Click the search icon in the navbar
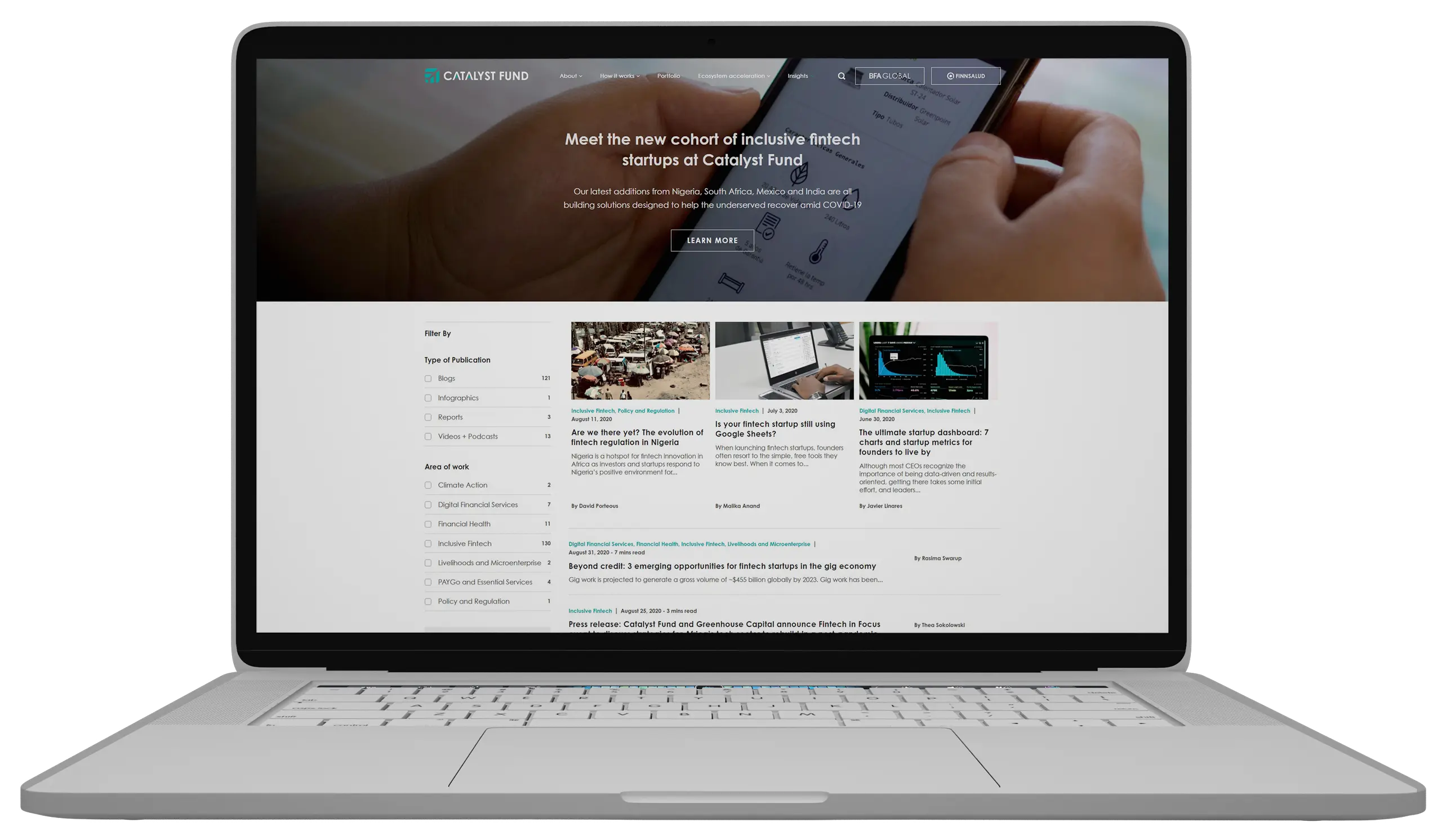The image size is (1442, 840). point(840,75)
